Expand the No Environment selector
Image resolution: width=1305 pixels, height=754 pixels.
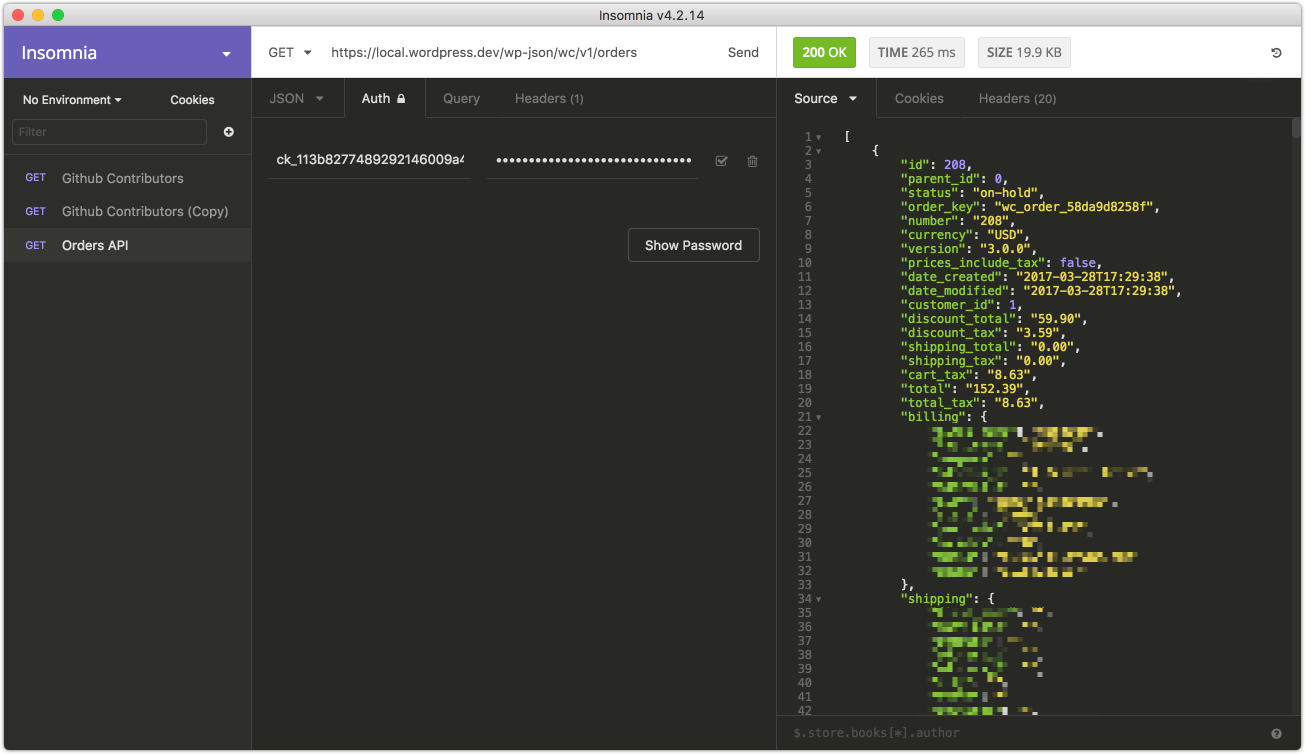tap(72, 100)
